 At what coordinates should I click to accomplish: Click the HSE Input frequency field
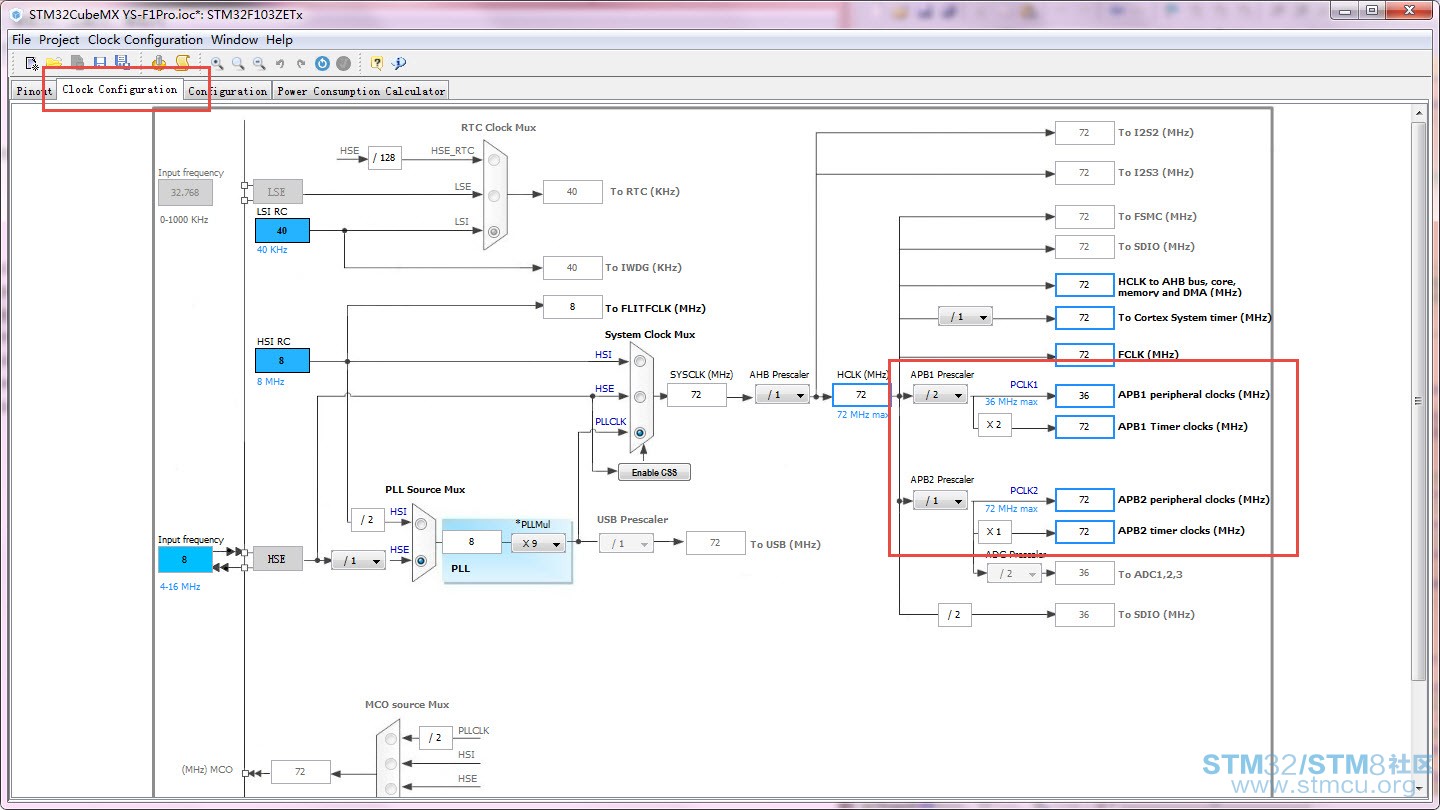pyautogui.click(x=185, y=560)
